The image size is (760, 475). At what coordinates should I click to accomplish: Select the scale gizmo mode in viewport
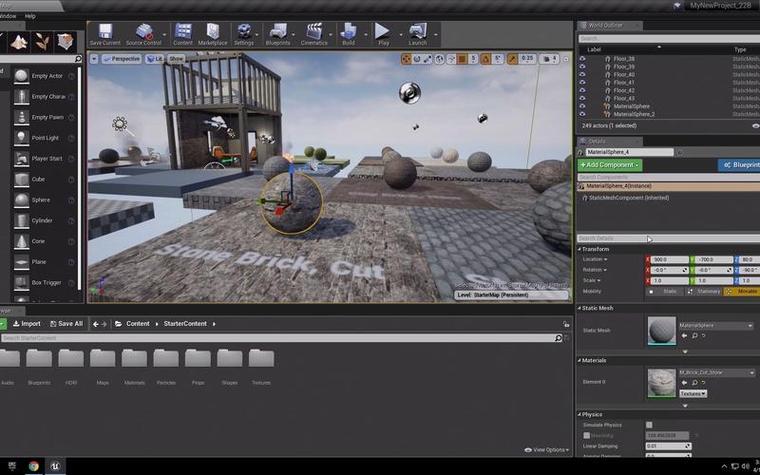(428, 59)
